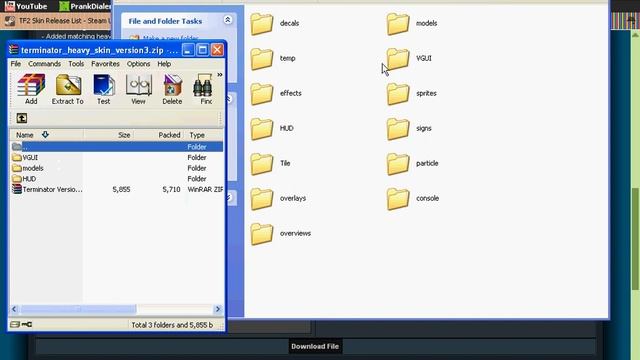640x360 pixels.
Task: Click the Delete toolbar icon in WinRAR
Action: point(172,89)
